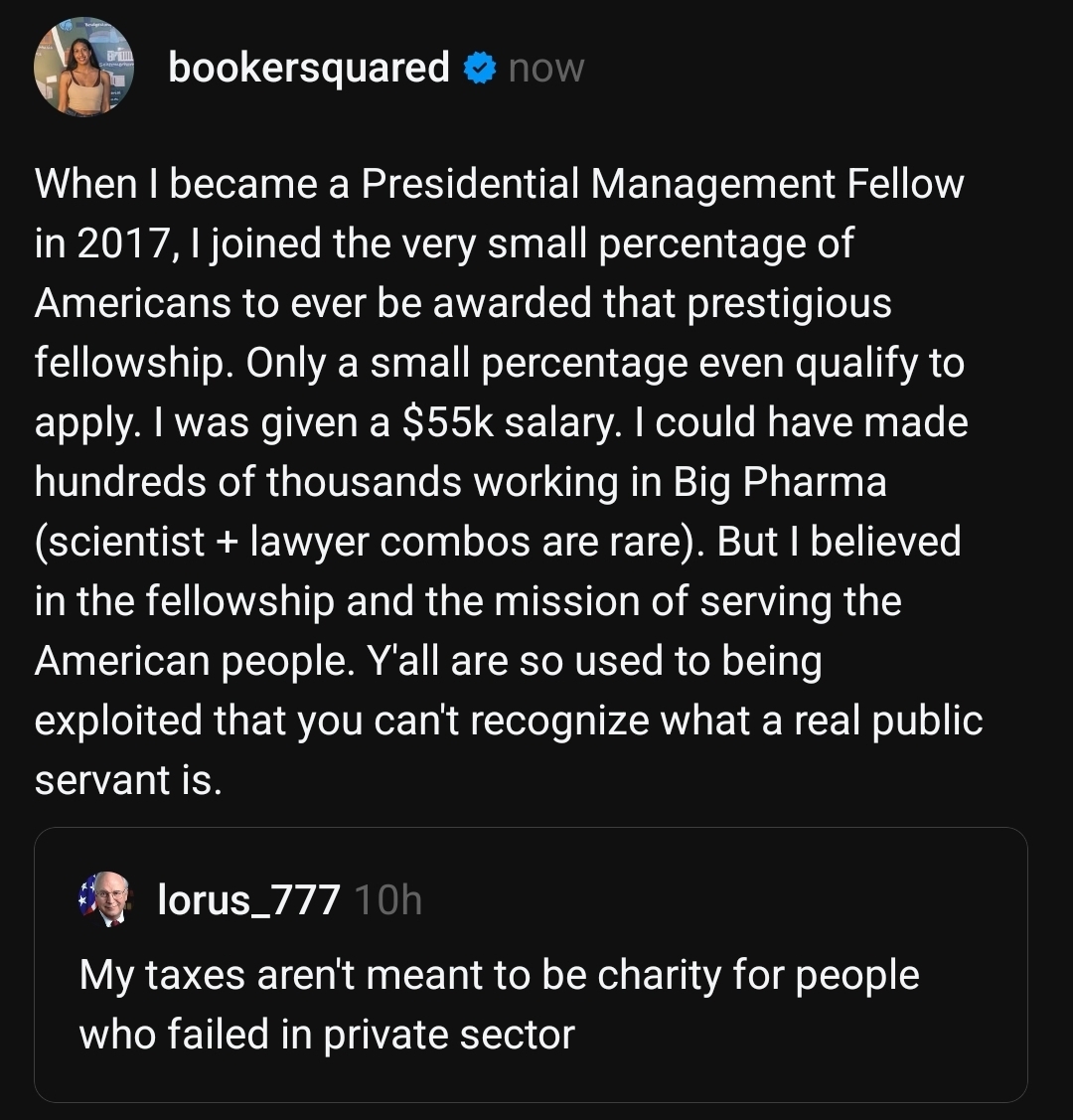Click the "$55k" salary figure
1073x1120 pixels.
pyautogui.click(x=444, y=422)
